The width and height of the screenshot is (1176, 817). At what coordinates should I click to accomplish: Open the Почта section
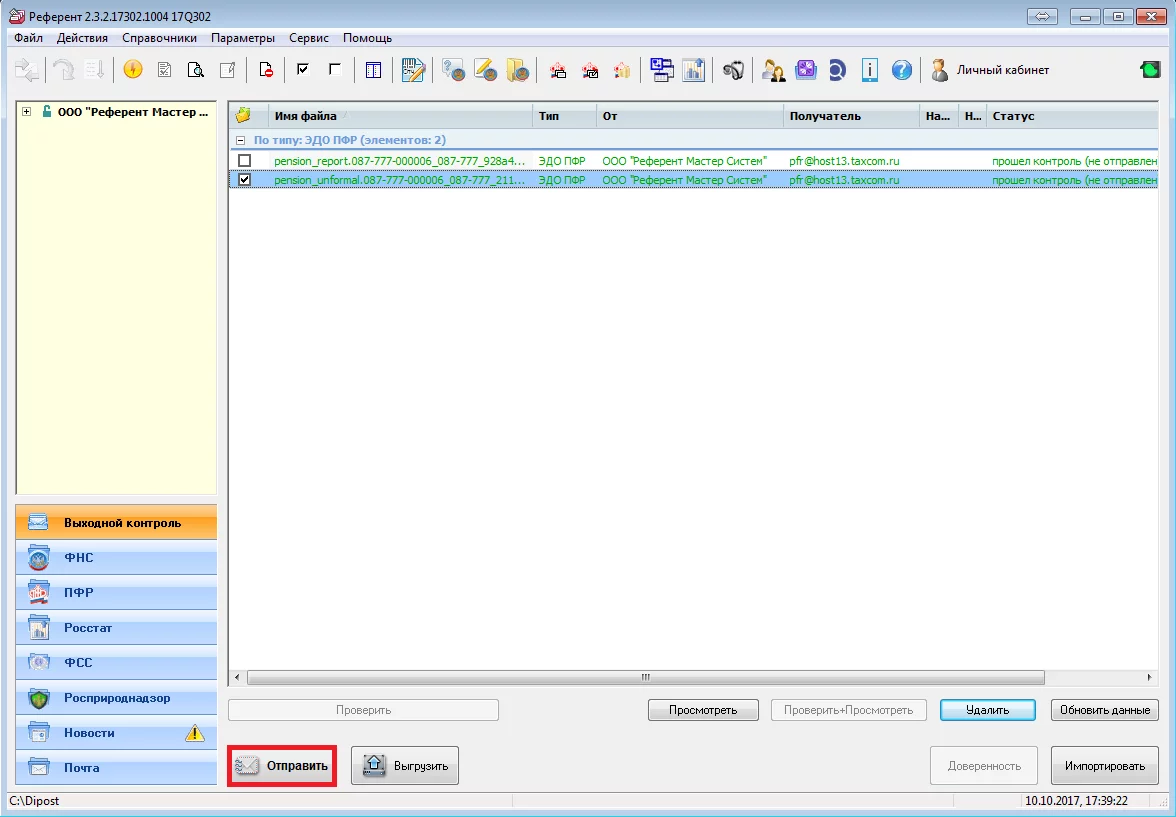tap(116, 767)
